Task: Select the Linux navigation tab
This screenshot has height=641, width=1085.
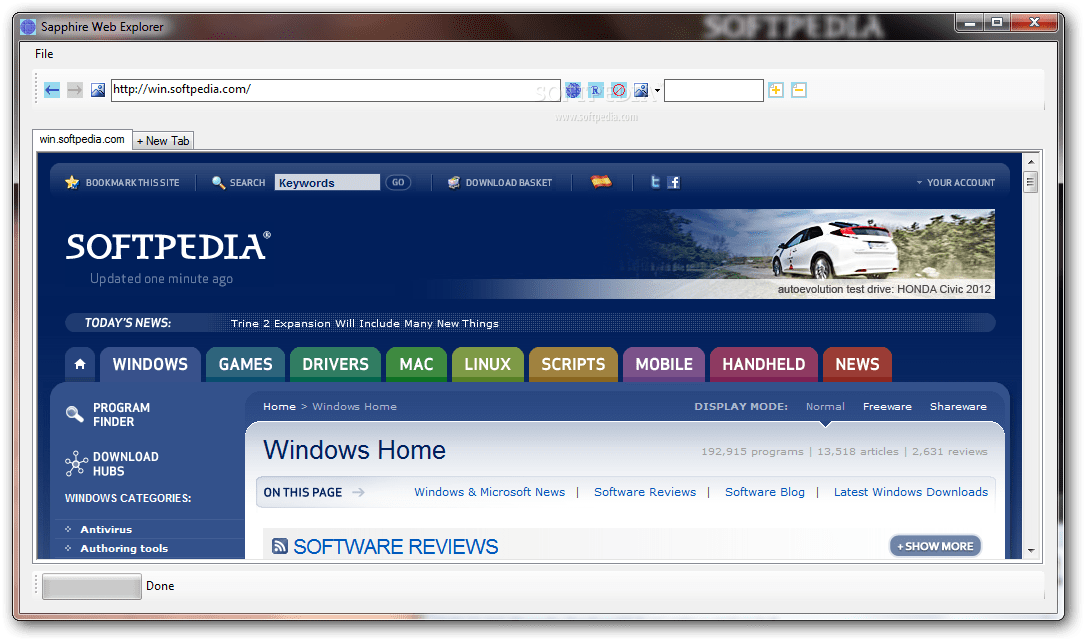Action: (488, 364)
